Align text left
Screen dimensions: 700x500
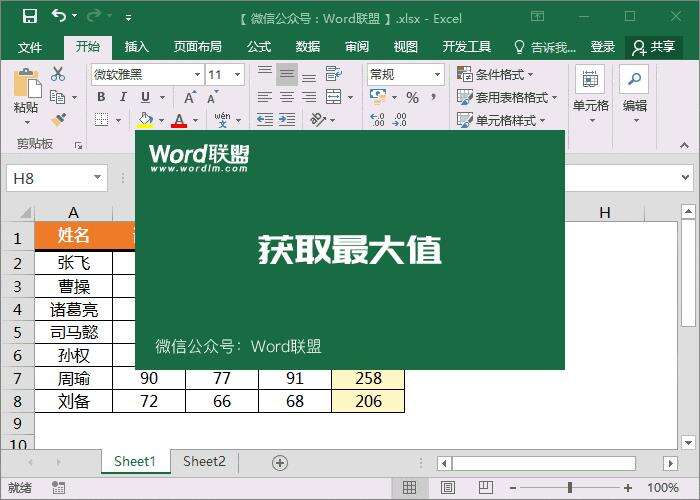265,97
